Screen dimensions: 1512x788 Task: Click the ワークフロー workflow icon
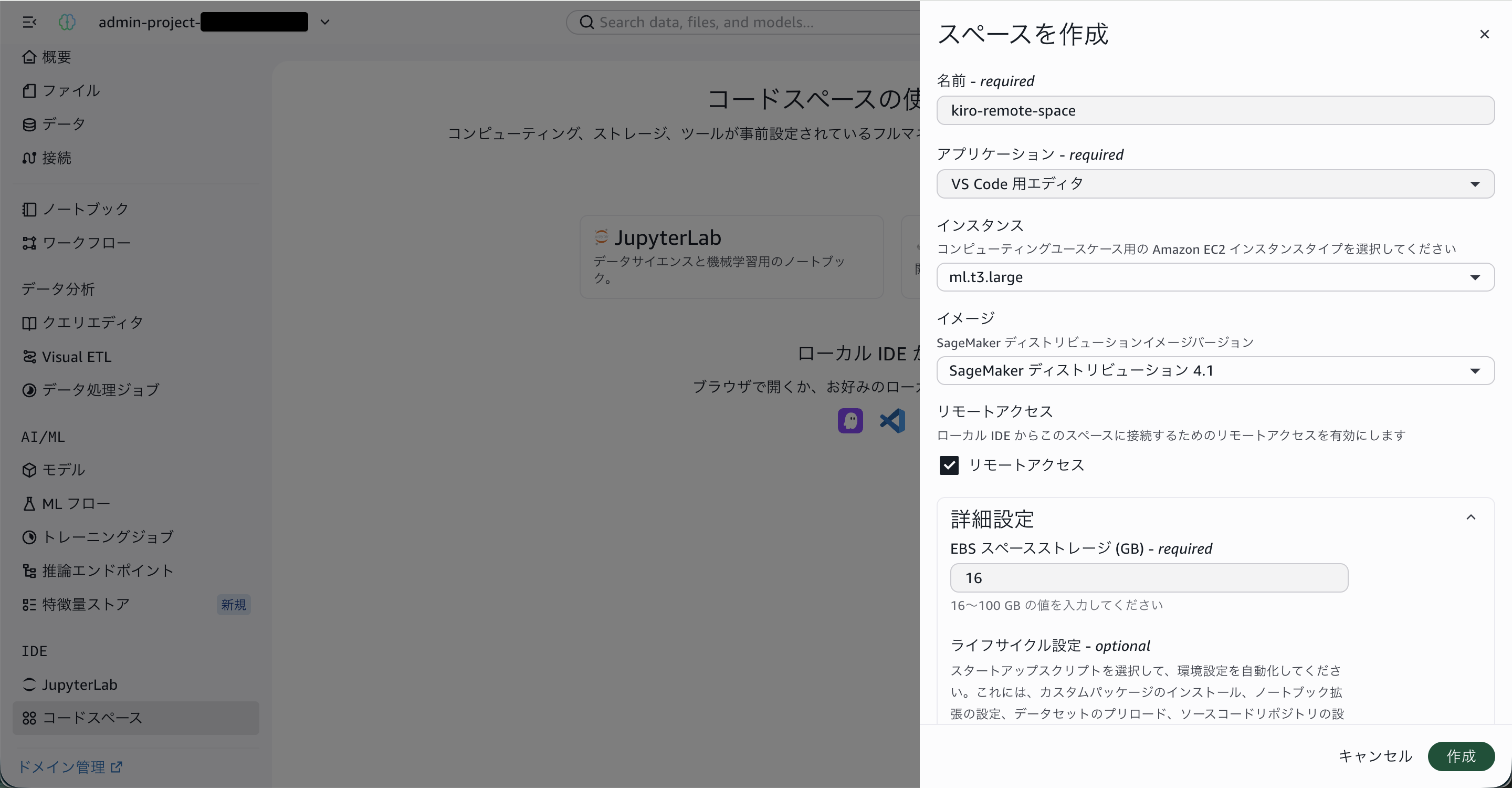(x=29, y=243)
